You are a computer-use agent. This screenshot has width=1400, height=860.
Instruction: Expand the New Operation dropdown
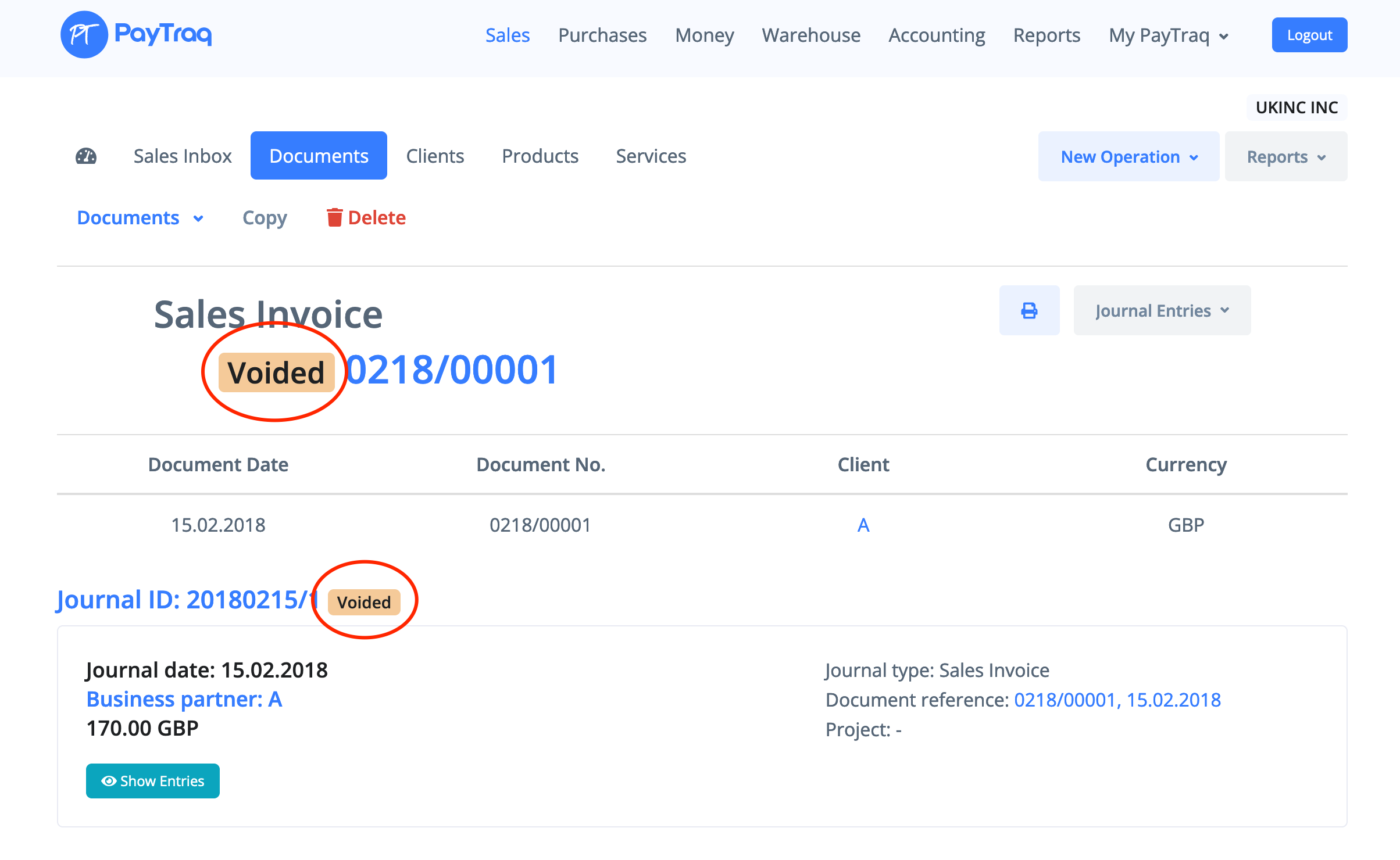pos(1128,156)
